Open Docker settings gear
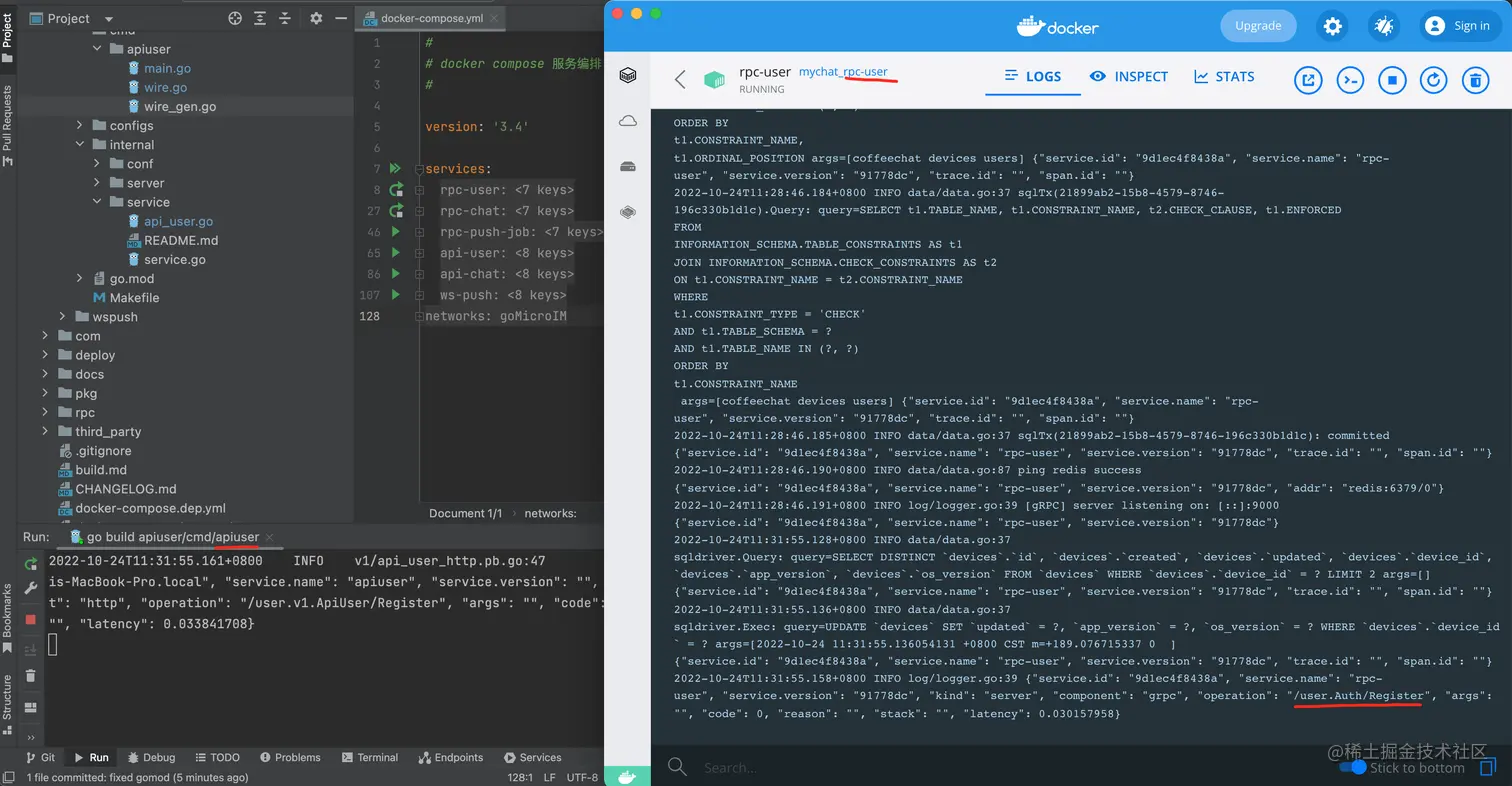This screenshot has height=786, width=1512. point(1333,27)
